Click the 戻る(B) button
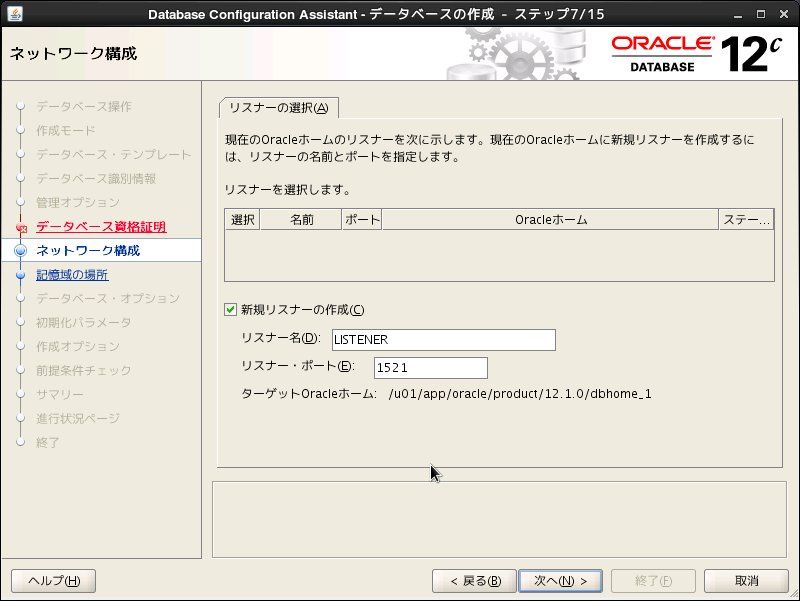Viewport: 800px width, 601px height. [x=474, y=581]
